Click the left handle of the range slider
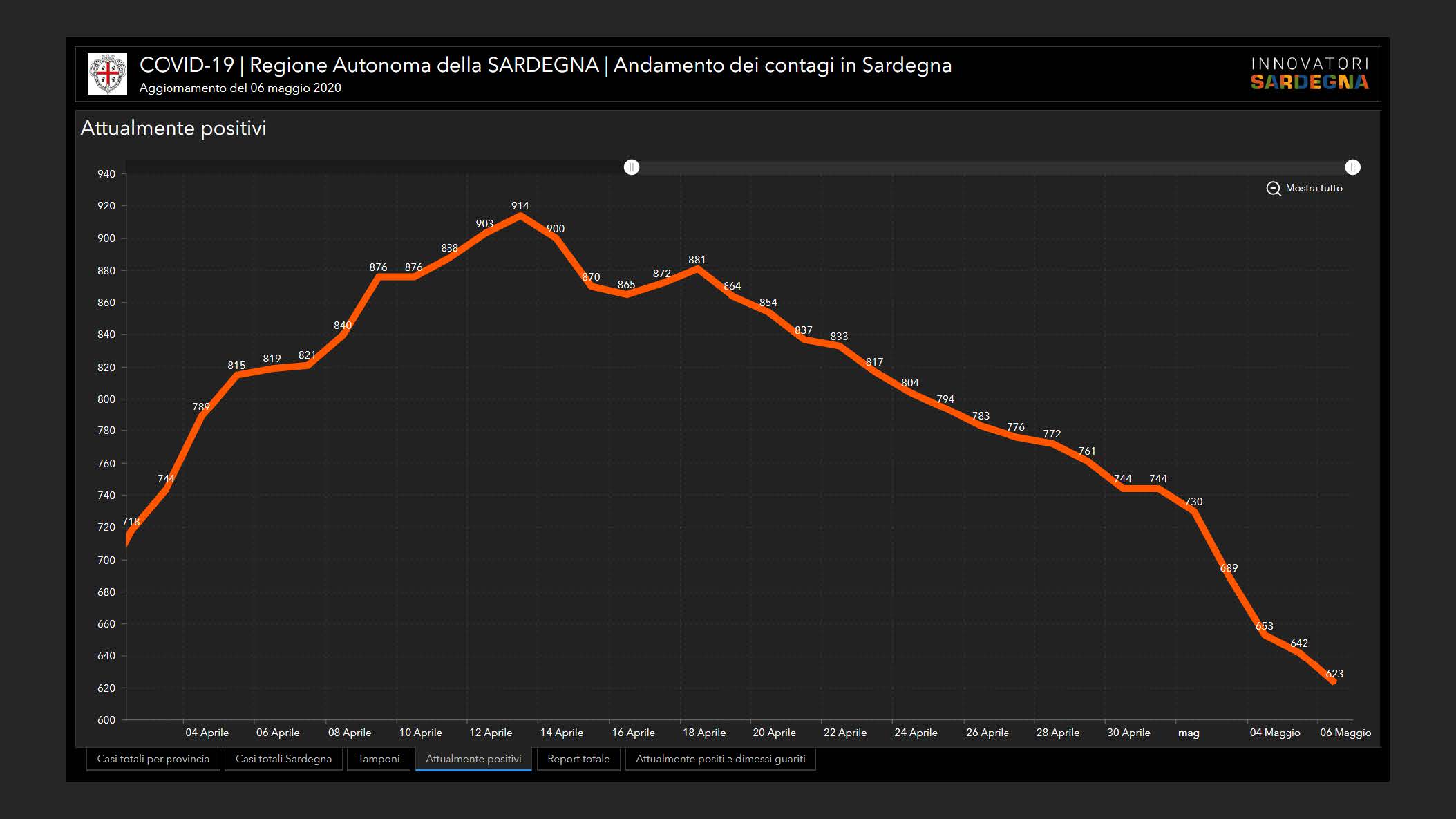1456x819 pixels. [631, 167]
